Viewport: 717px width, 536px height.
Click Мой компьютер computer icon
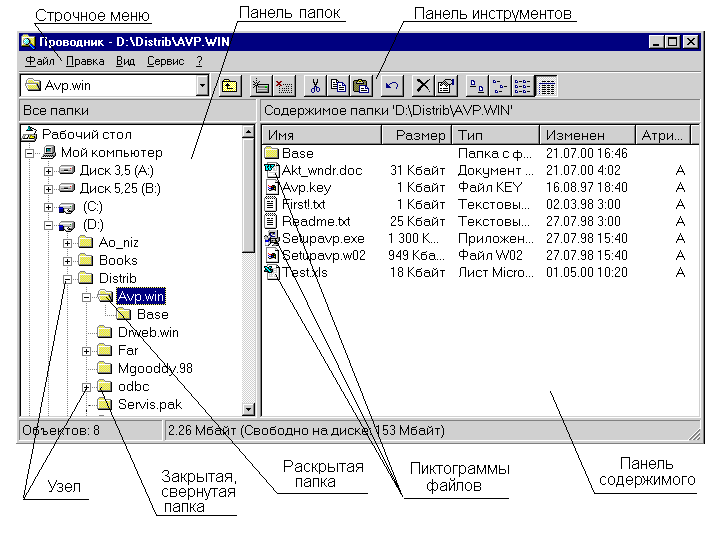(49, 152)
